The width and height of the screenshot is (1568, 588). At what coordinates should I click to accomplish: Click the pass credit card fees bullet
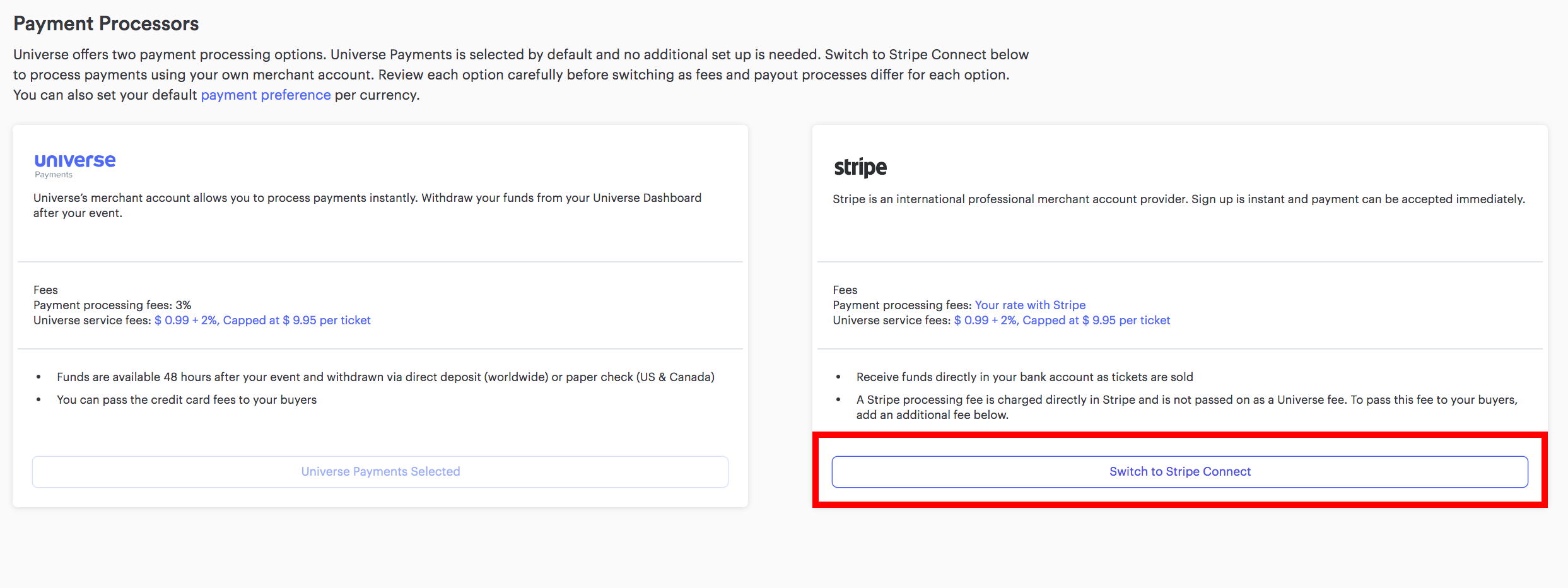pos(187,399)
